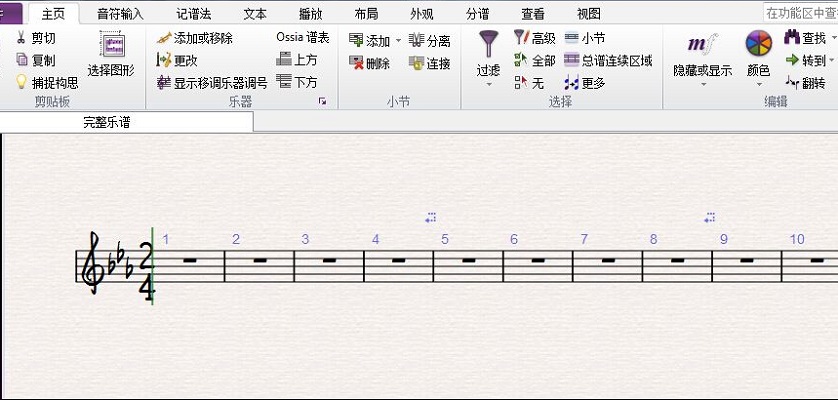838x400 pixels.
Task: Select the 完整乐谱 document tab
Action: (x=126, y=122)
